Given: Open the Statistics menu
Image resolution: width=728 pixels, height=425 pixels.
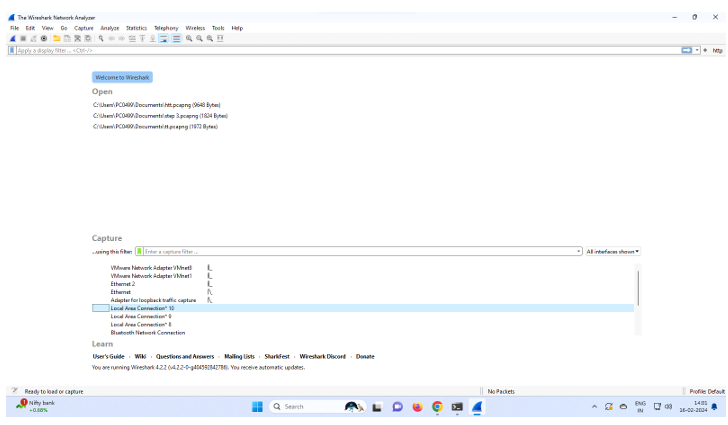Looking at the screenshot, I should click(x=136, y=28).
